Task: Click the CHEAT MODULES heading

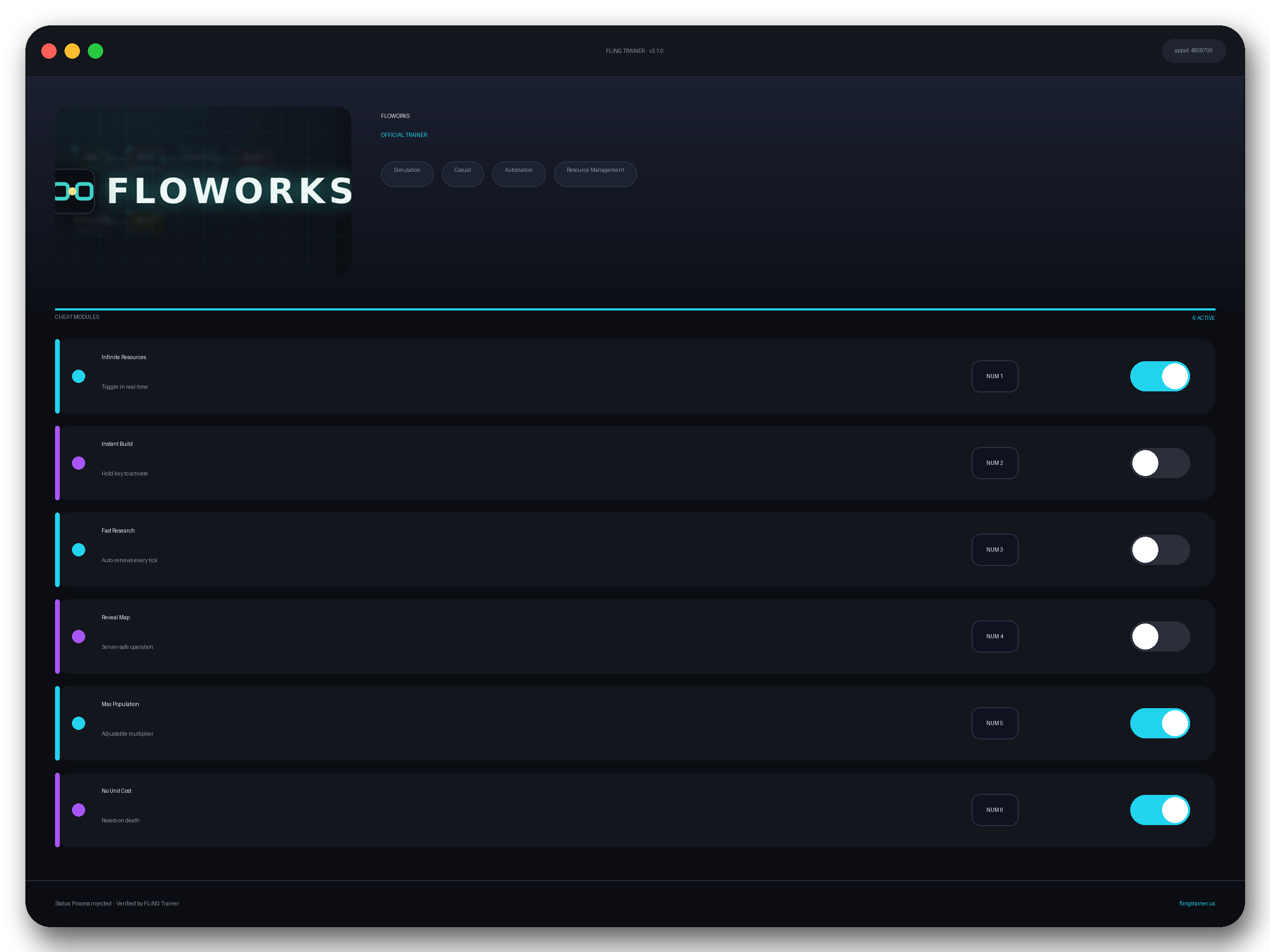Action: click(77, 317)
